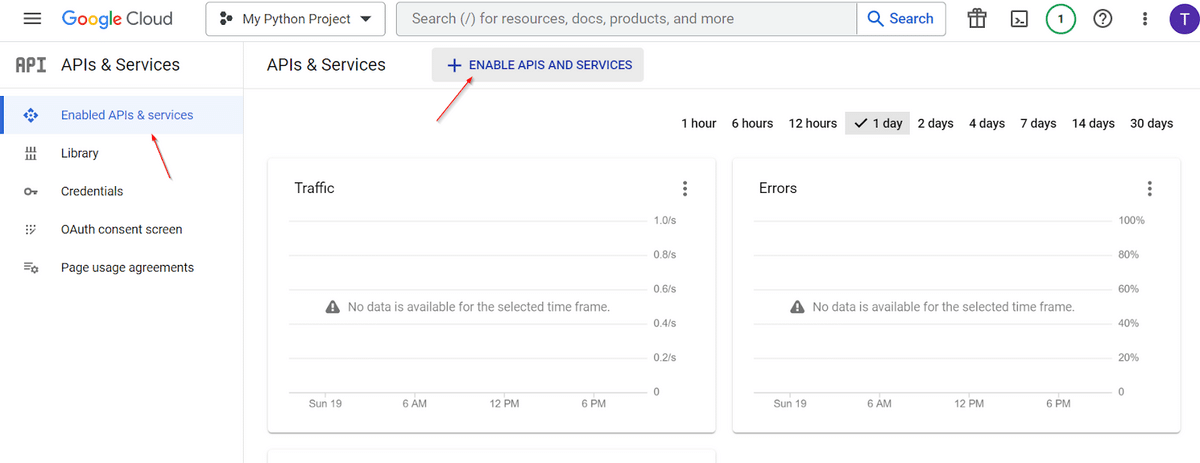
Task: Click the 1.0/s label on Traffic chart
Action: coord(664,220)
